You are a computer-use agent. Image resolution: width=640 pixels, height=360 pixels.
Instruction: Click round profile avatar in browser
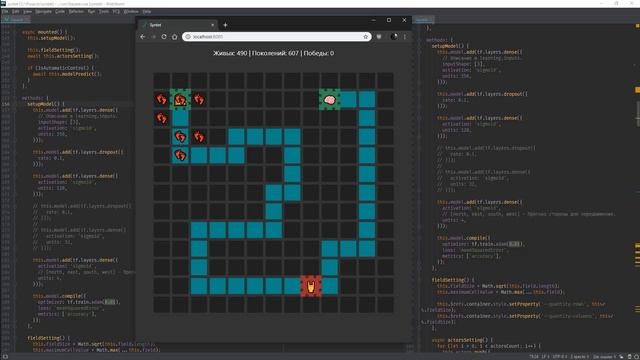(x=394, y=37)
